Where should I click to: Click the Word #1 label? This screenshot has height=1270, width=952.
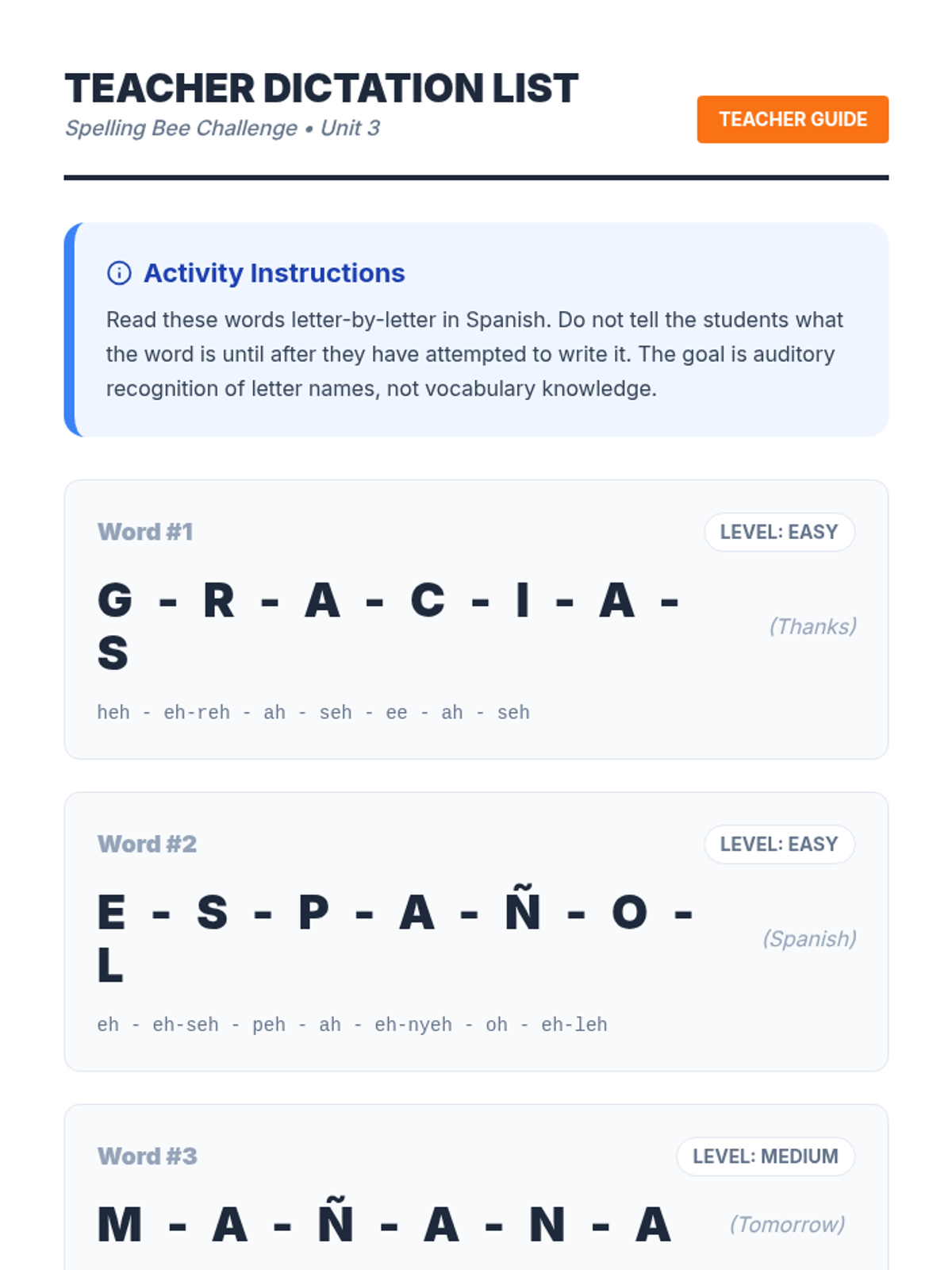coord(145,532)
